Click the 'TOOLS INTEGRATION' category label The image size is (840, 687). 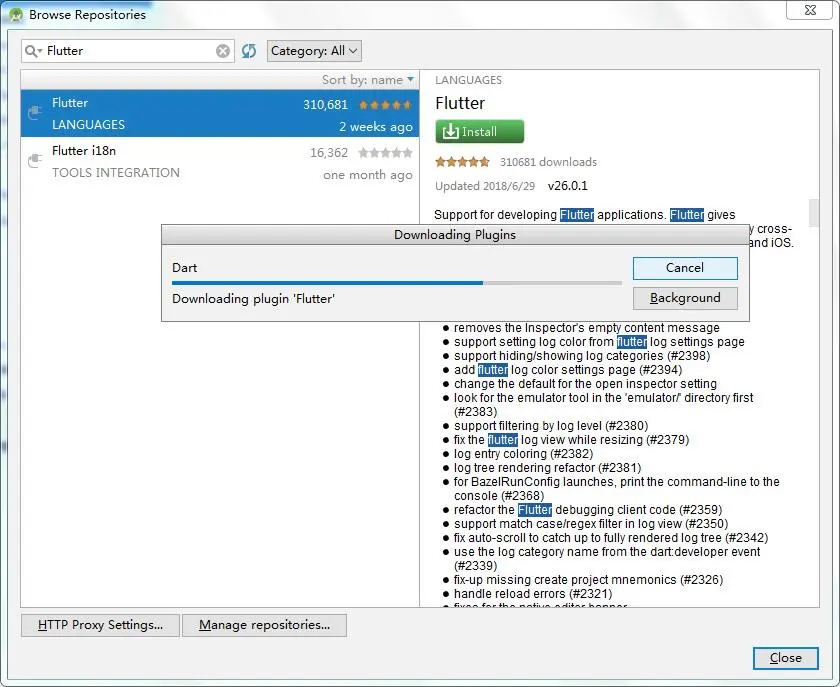116,173
